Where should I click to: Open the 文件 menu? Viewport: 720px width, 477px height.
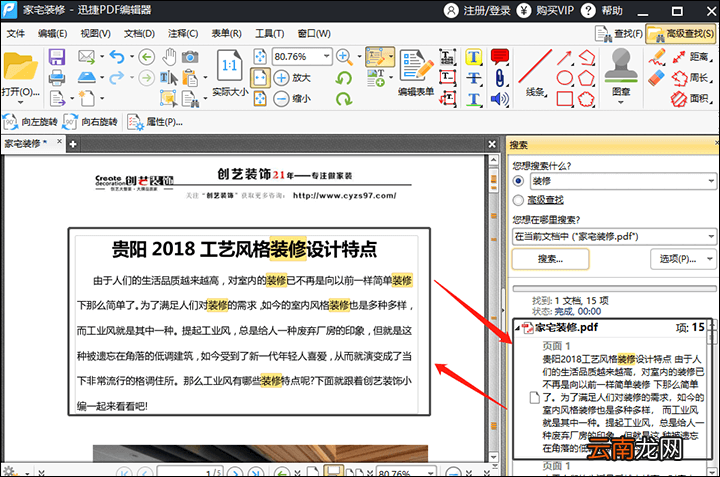tap(16, 34)
